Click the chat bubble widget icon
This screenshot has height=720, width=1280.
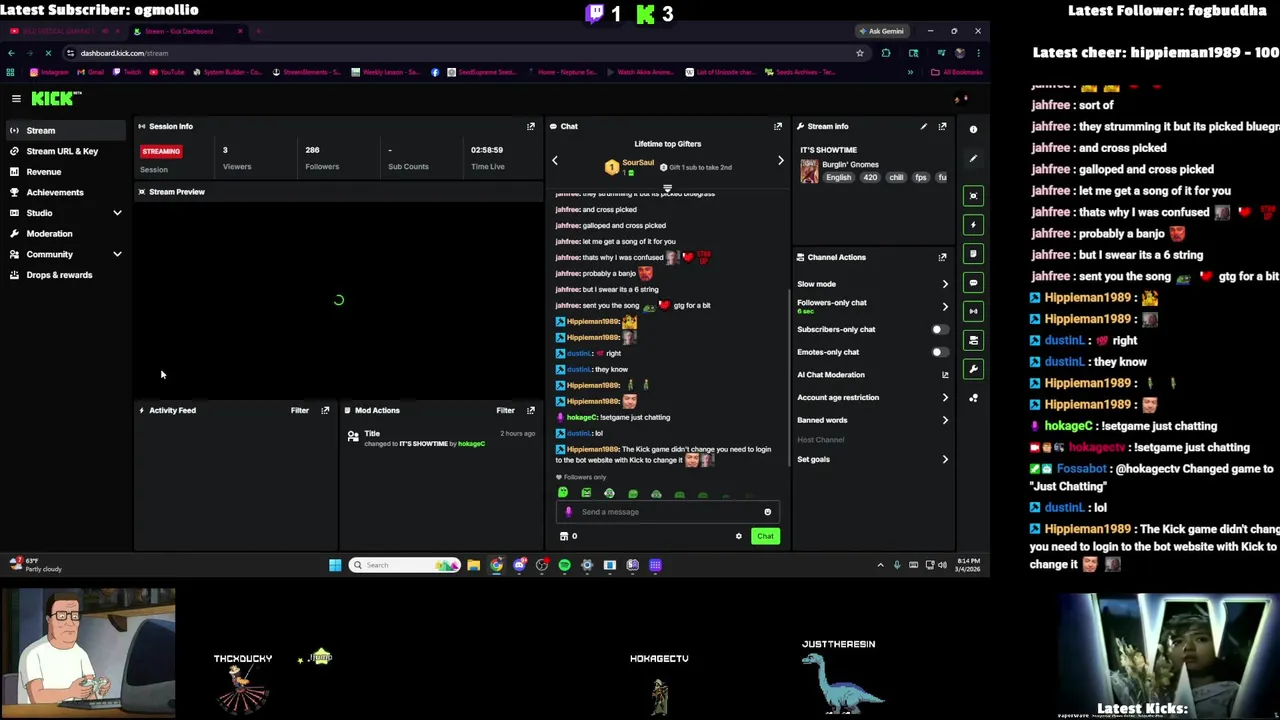(x=973, y=283)
